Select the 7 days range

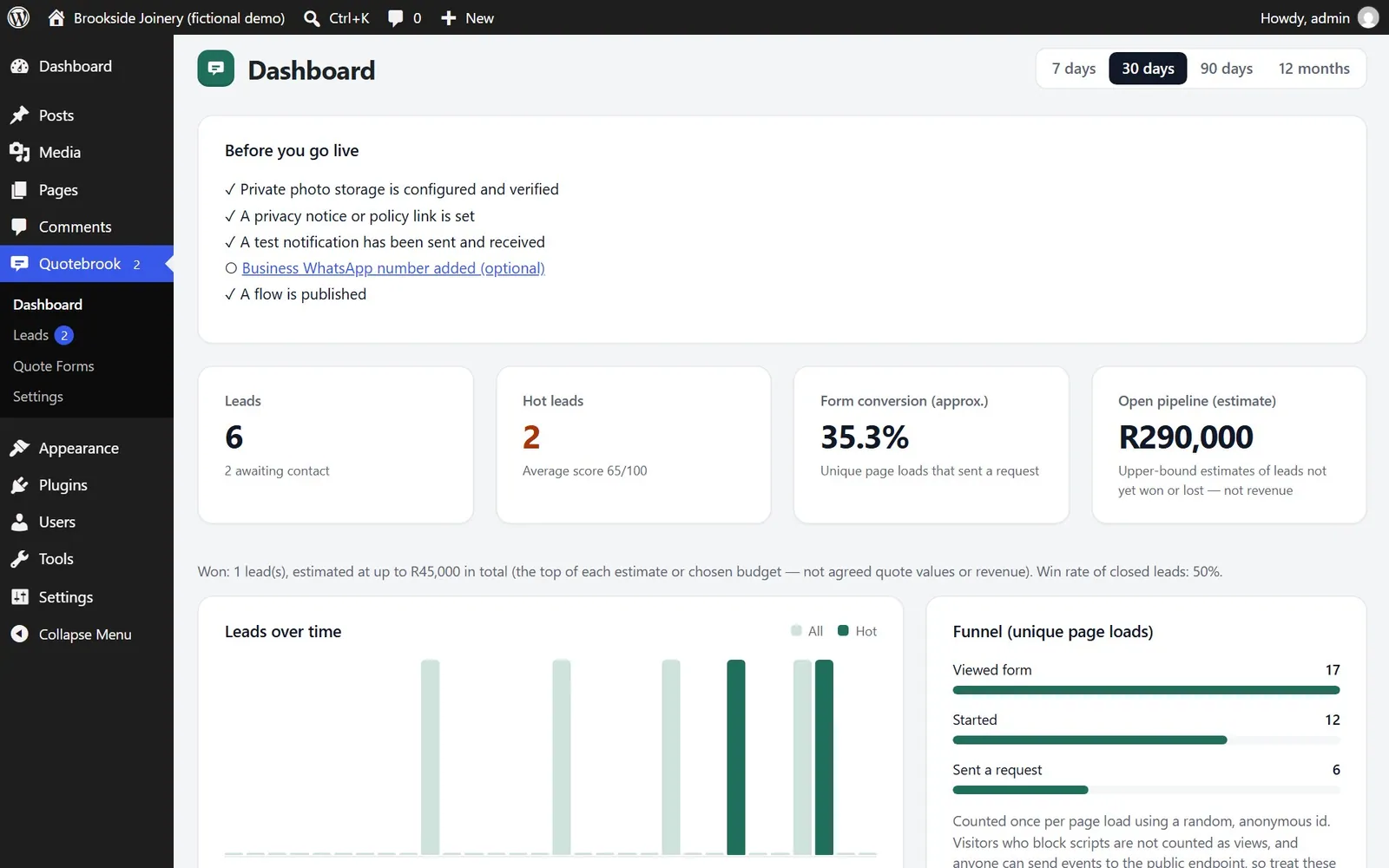click(1074, 69)
